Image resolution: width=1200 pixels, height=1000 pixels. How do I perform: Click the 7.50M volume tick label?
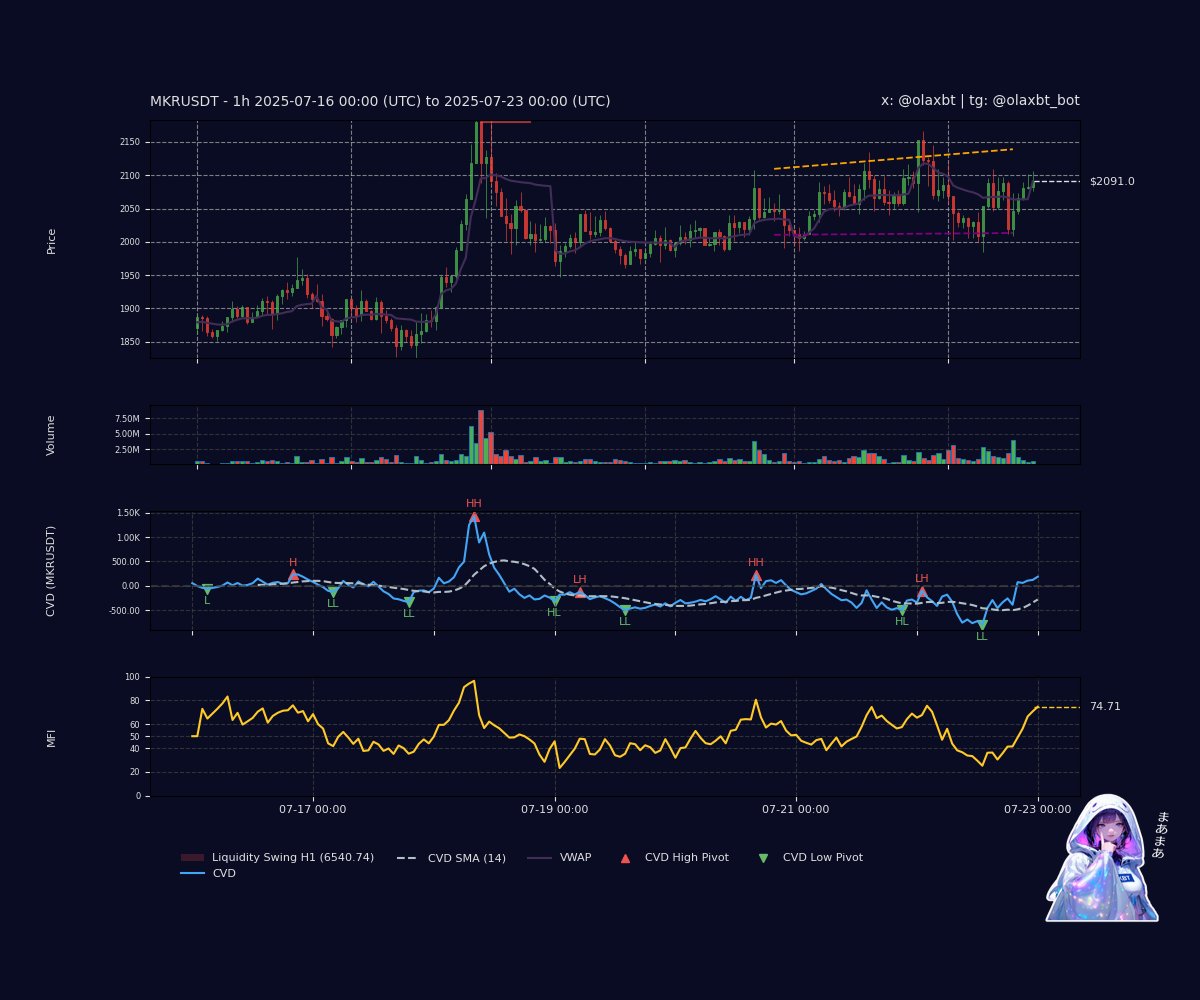click(x=128, y=418)
